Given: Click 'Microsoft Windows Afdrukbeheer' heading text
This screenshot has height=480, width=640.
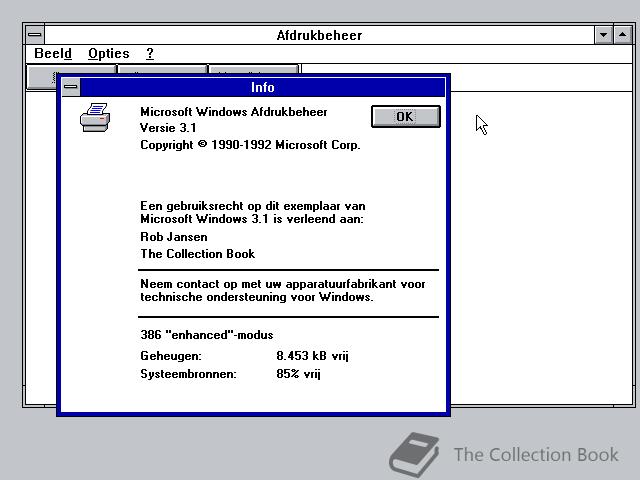Looking at the screenshot, I should [x=233, y=112].
